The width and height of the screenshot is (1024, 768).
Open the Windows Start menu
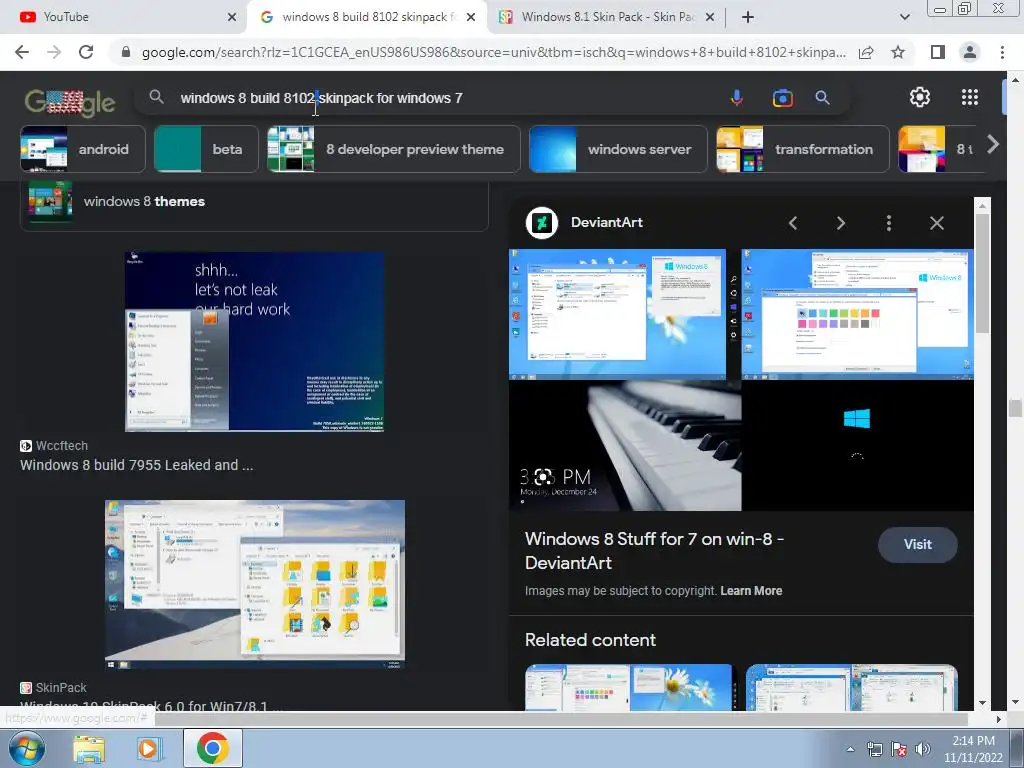(27, 748)
